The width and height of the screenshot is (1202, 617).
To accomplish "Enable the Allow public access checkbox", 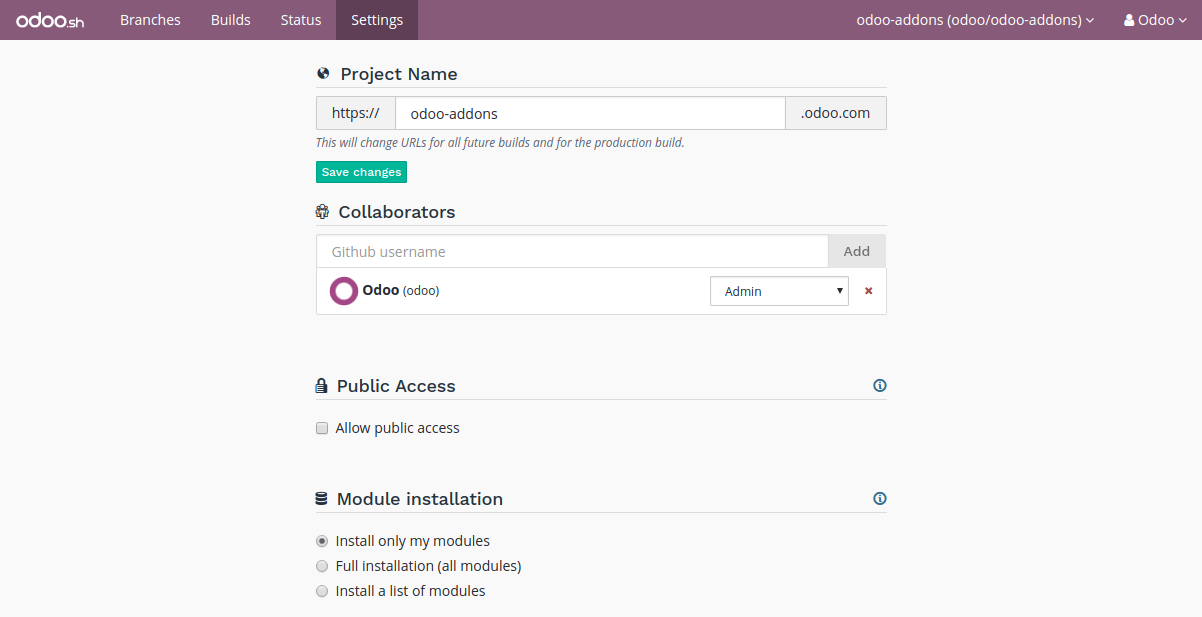I will 322,428.
